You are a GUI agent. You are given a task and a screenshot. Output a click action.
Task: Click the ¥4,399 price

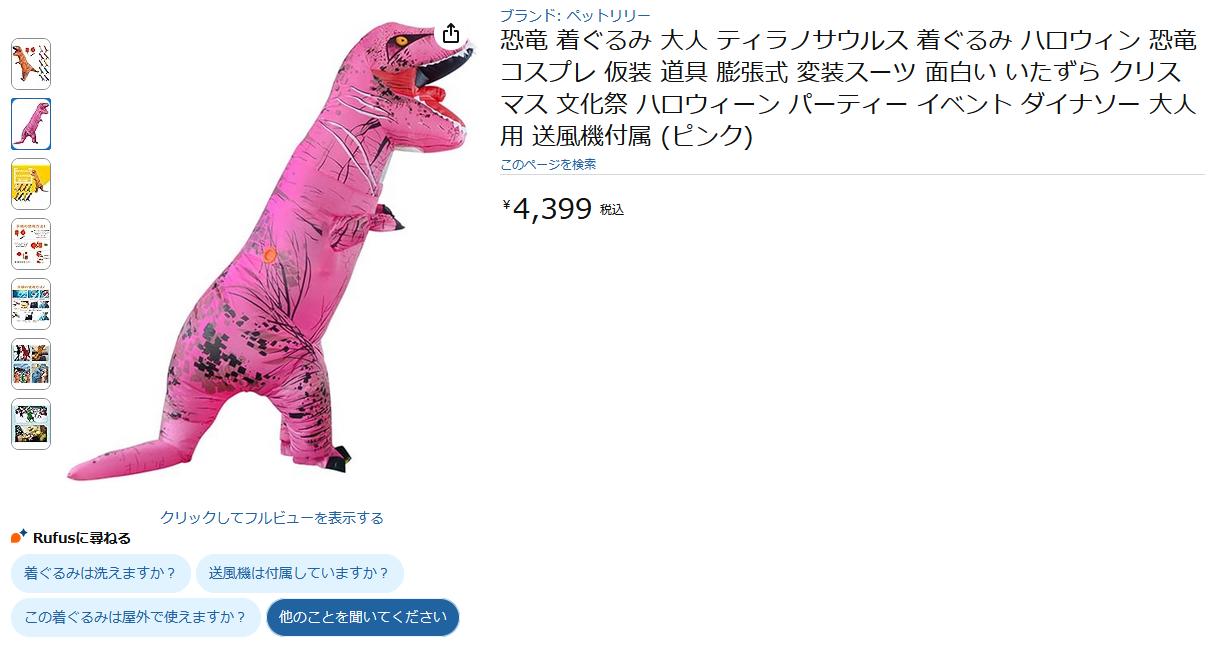point(548,209)
